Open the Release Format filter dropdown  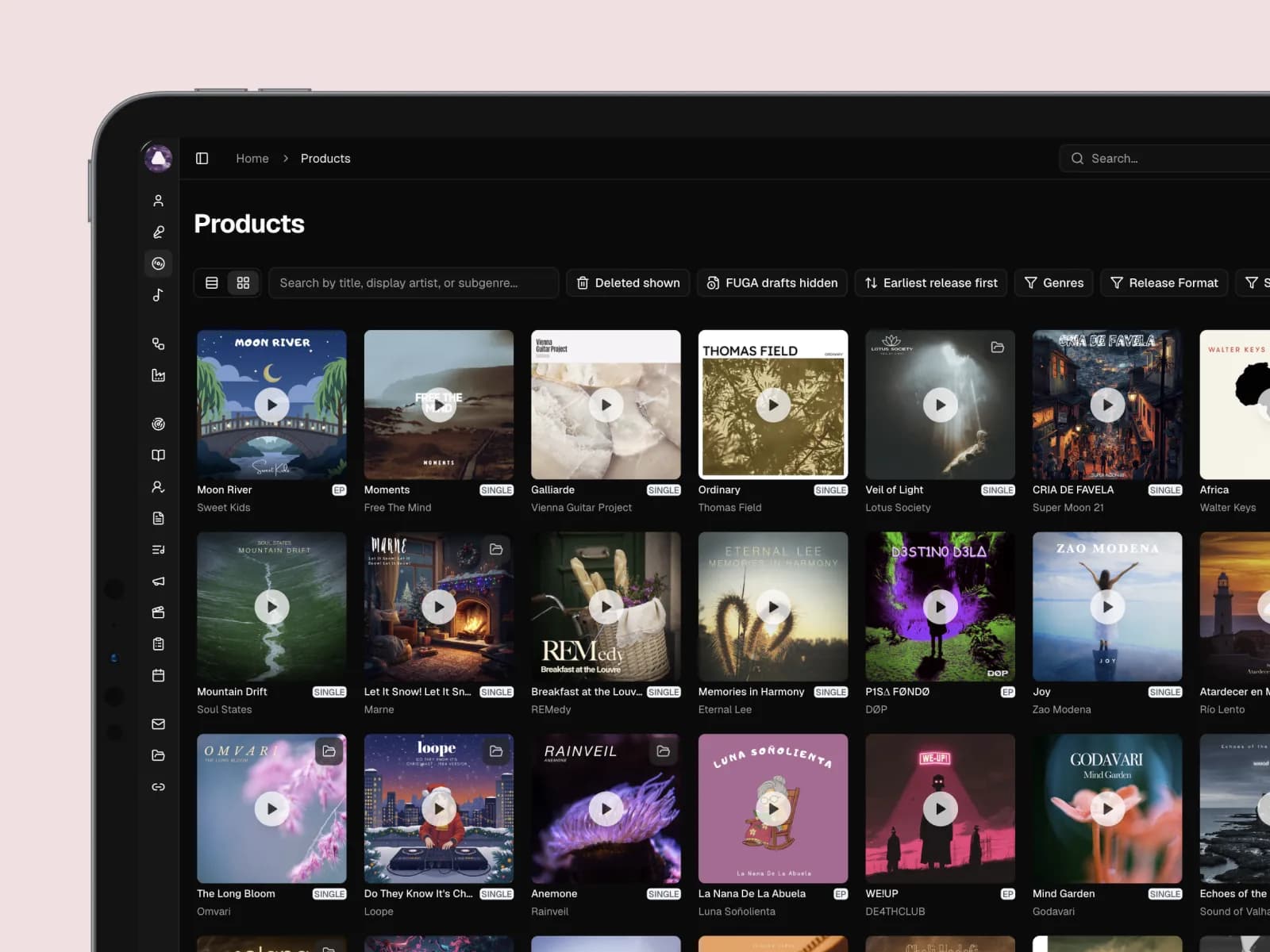pos(1164,283)
